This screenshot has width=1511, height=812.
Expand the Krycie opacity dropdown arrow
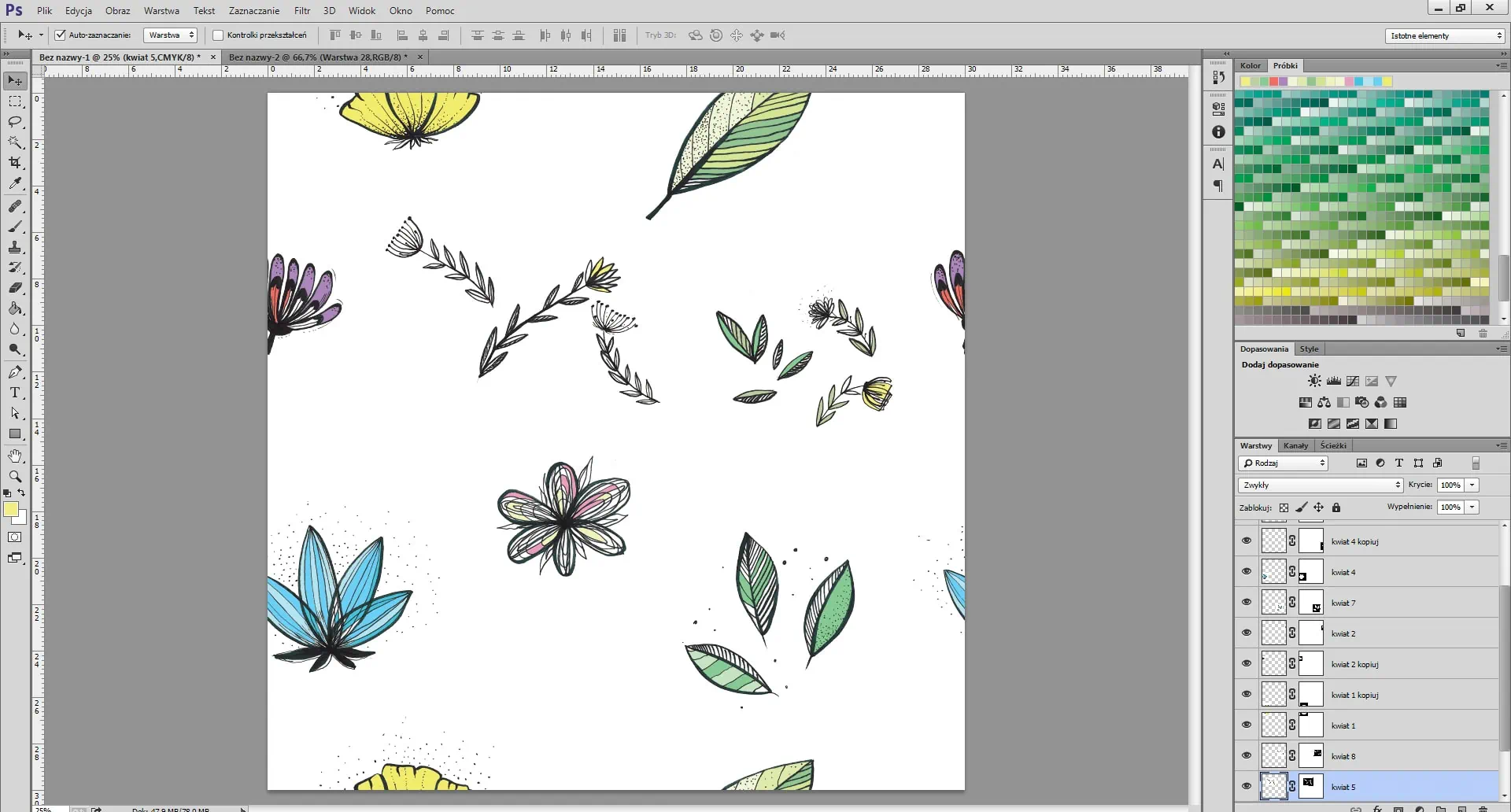(1472, 485)
